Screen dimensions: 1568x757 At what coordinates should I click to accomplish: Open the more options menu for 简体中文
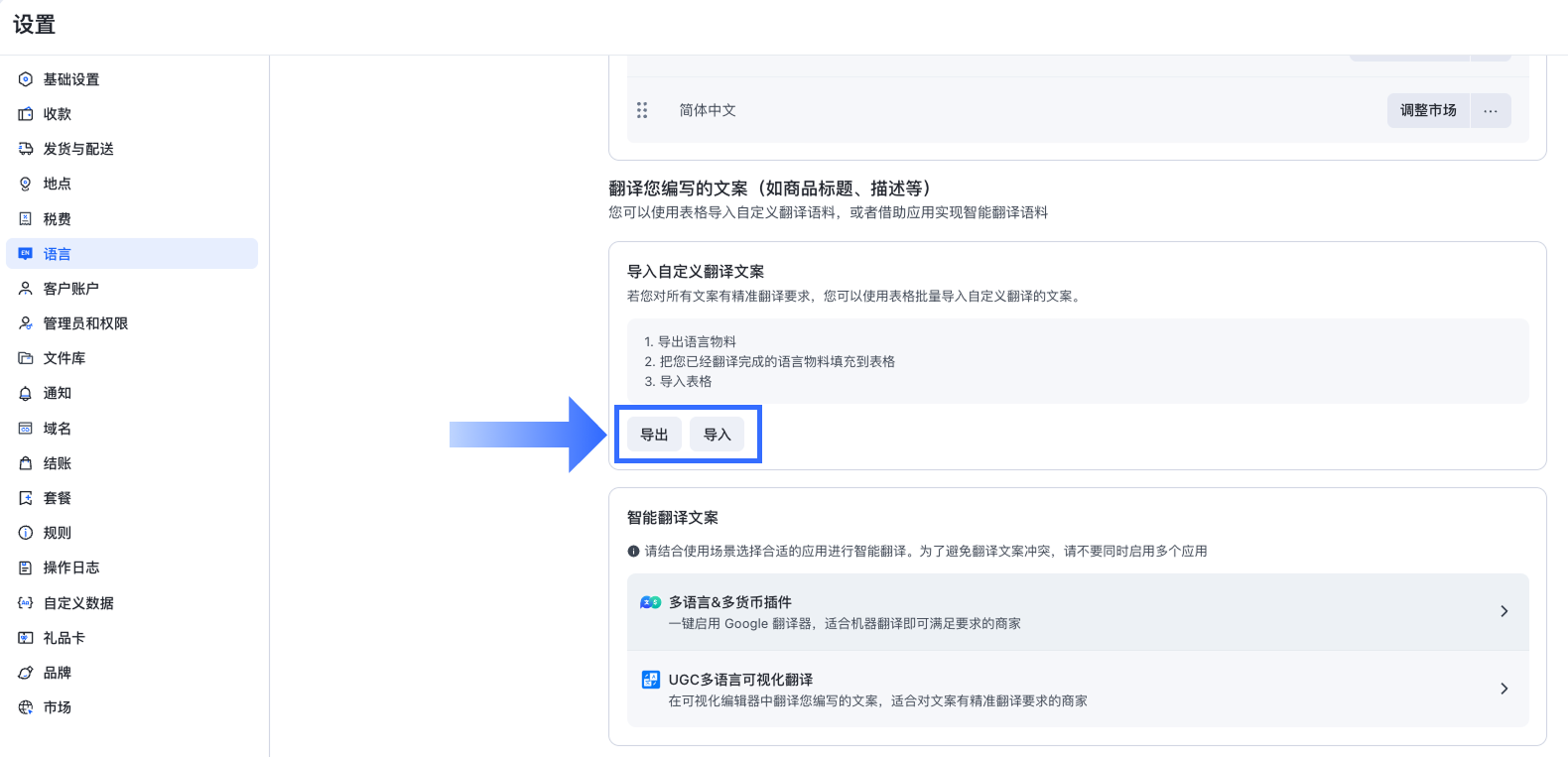pyautogui.click(x=1491, y=110)
